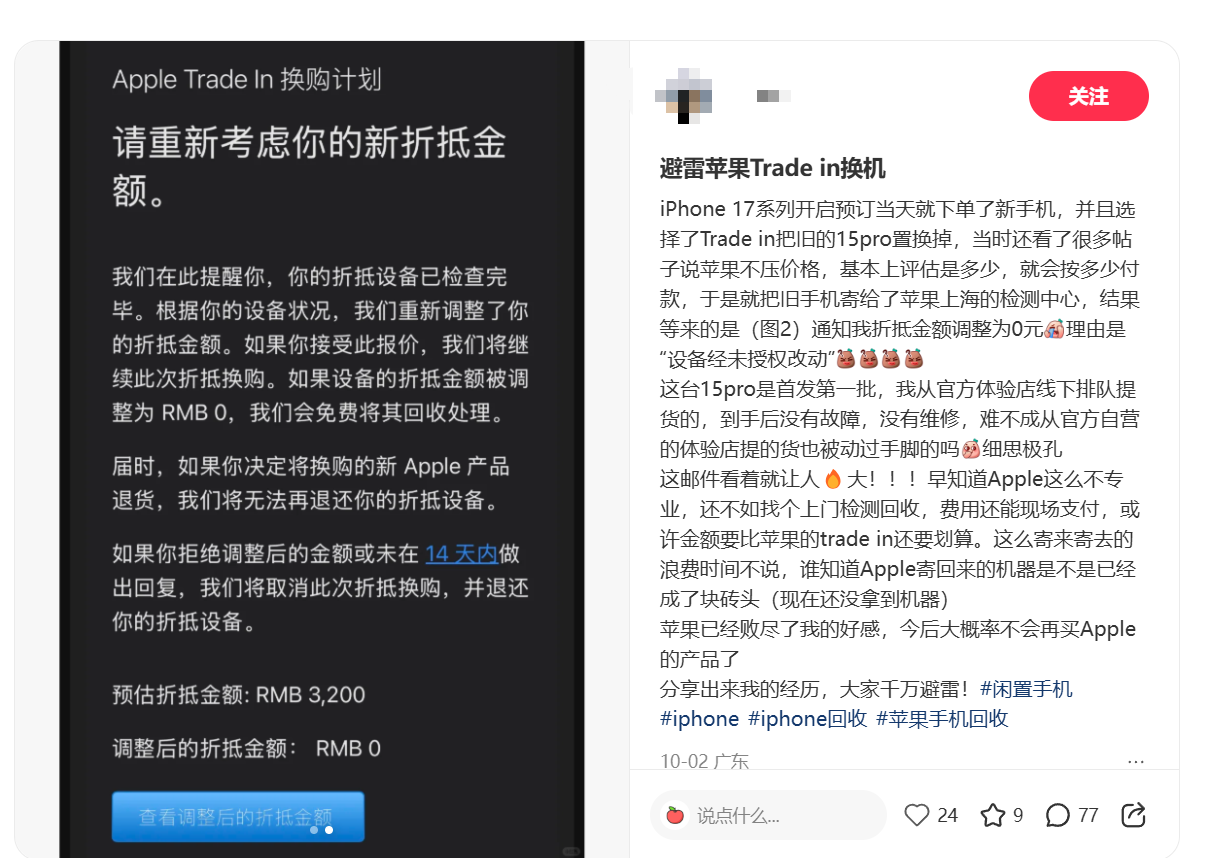Viewport: 1220px width, 858px height.
Task: Open comments via speech bubble icon
Action: [1057, 816]
